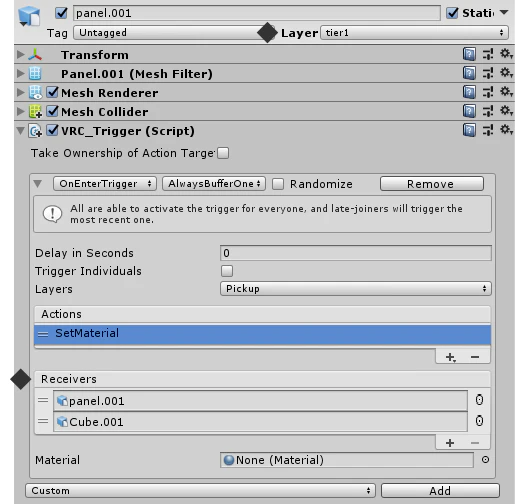Open the Static flags dropdown arrow
Image resolution: width=515 pixels, height=504 pixels.
(x=504, y=13)
